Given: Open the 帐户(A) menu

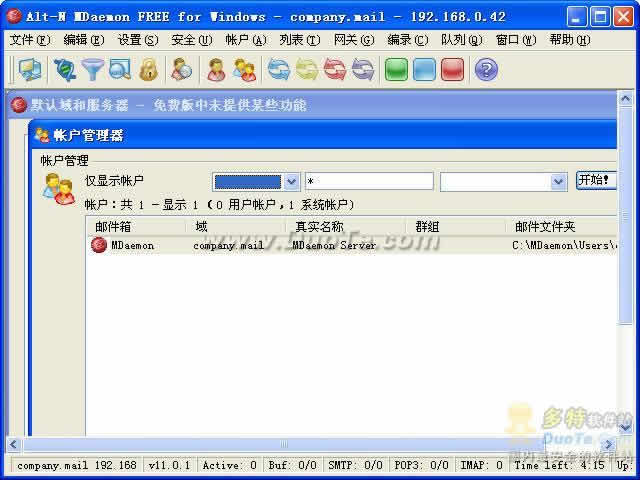Looking at the screenshot, I should (246, 40).
